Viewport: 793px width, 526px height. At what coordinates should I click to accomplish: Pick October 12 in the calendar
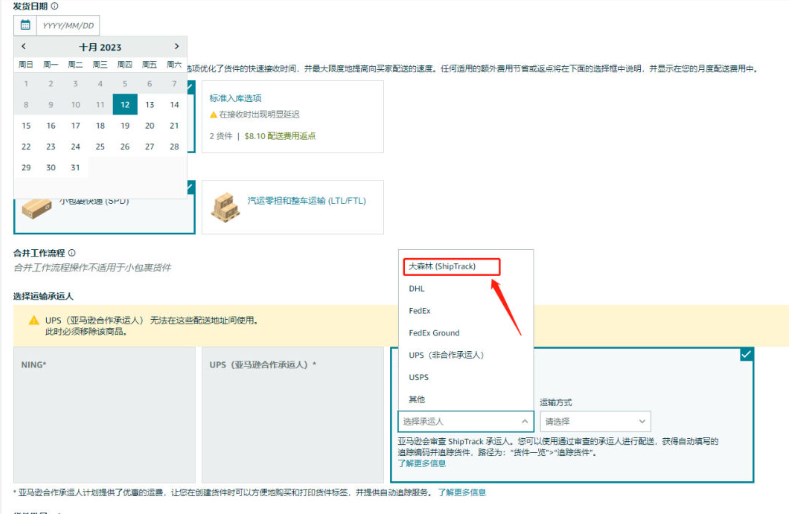pos(124,104)
